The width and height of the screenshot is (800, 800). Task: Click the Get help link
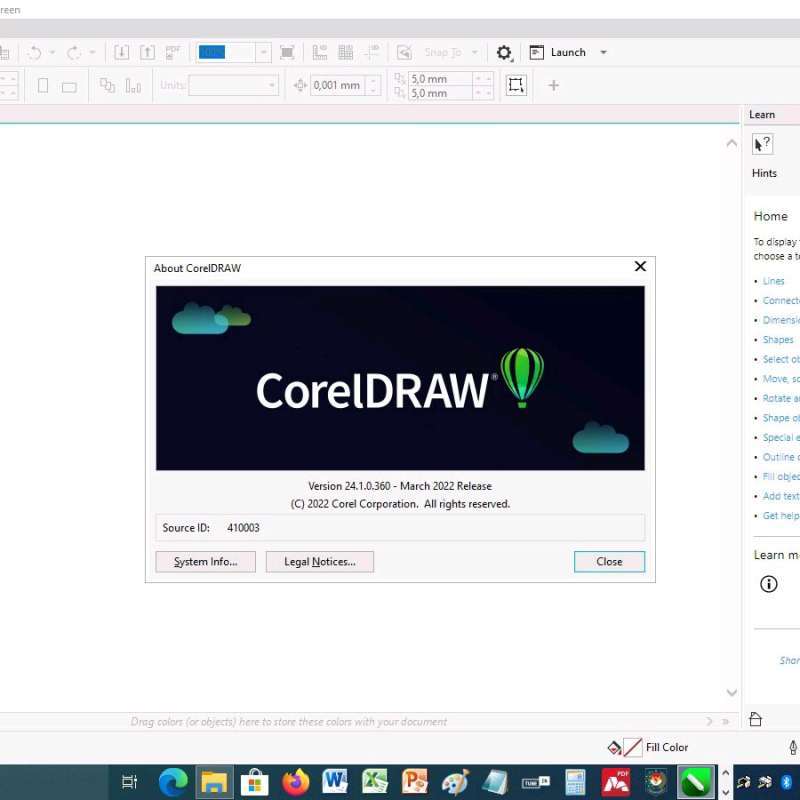point(779,515)
